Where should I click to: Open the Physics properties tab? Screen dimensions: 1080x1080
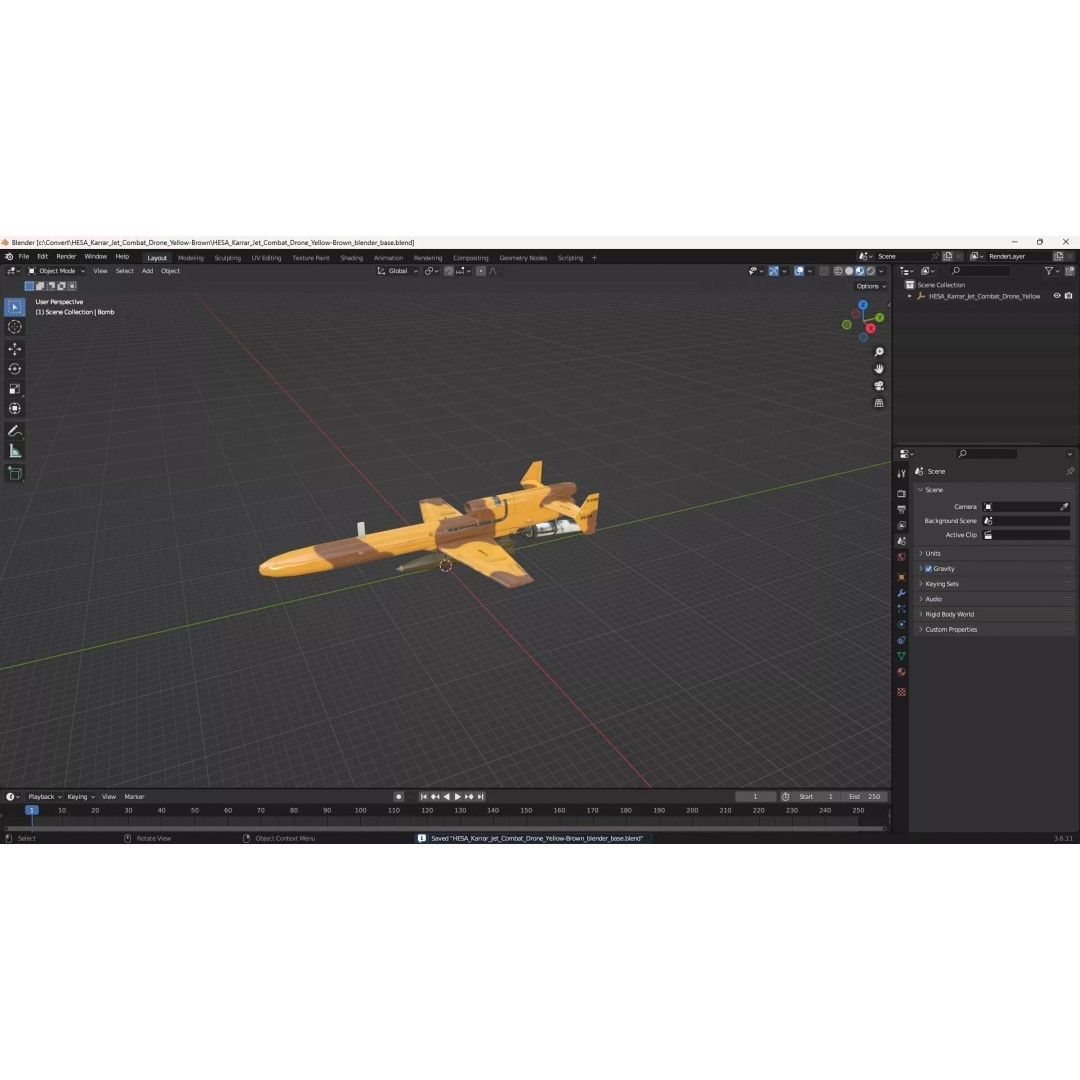(x=902, y=625)
